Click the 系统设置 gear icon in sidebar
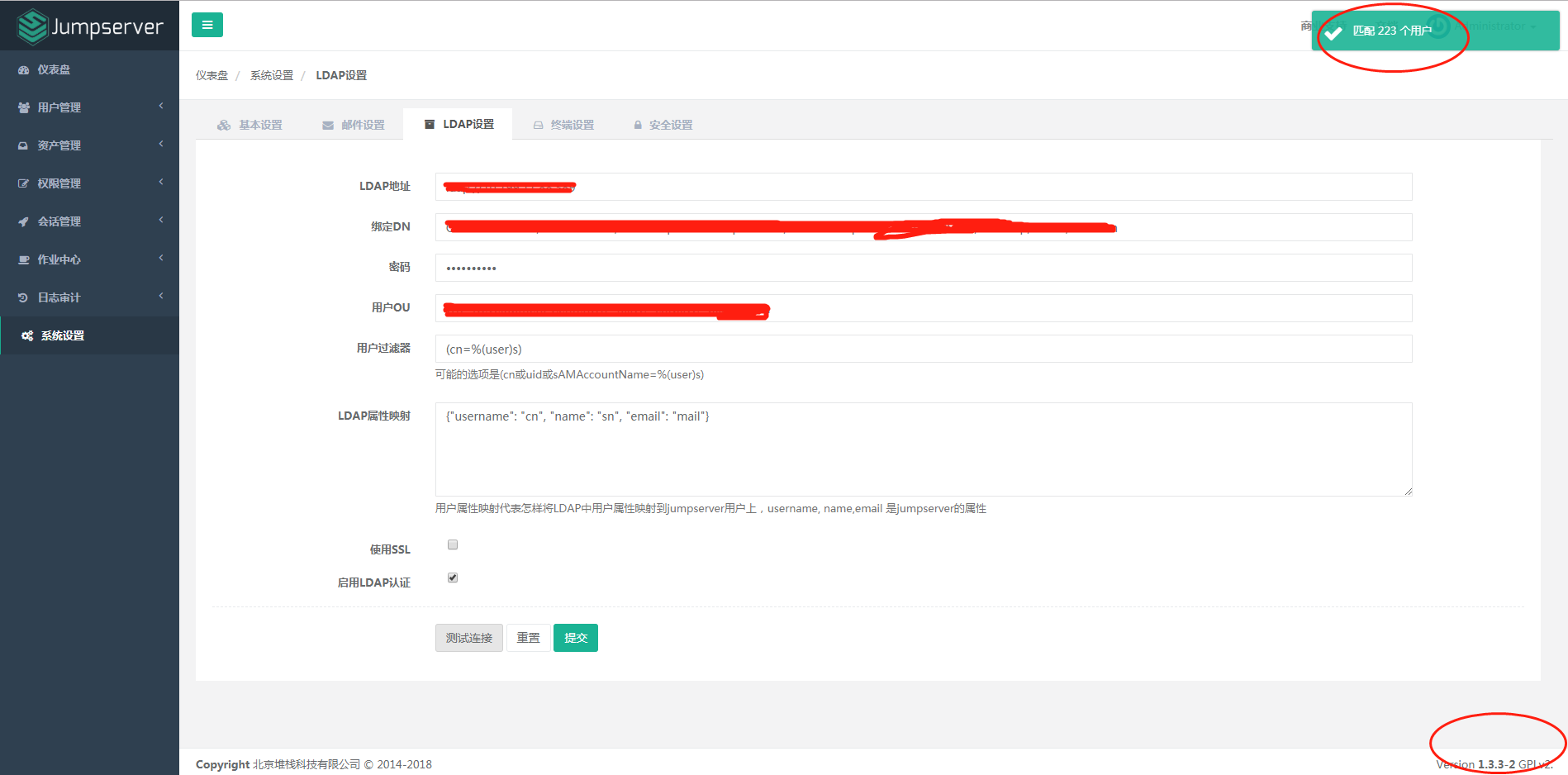The image size is (1568, 775). (24, 335)
